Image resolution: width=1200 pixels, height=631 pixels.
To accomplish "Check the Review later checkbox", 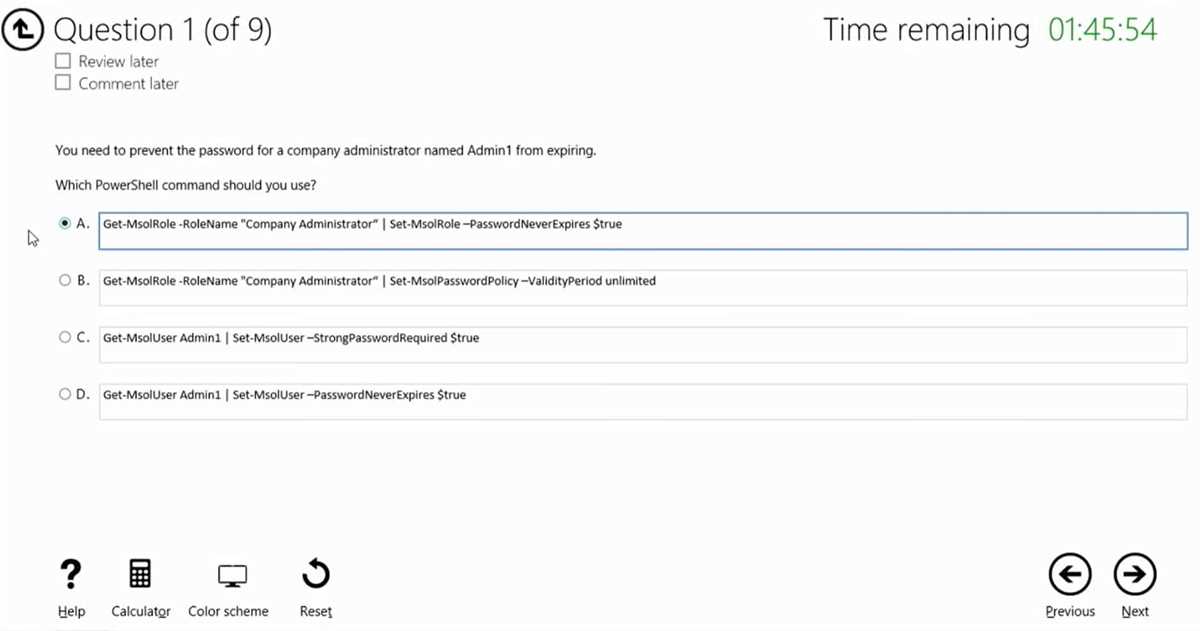I will pyautogui.click(x=63, y=61).
